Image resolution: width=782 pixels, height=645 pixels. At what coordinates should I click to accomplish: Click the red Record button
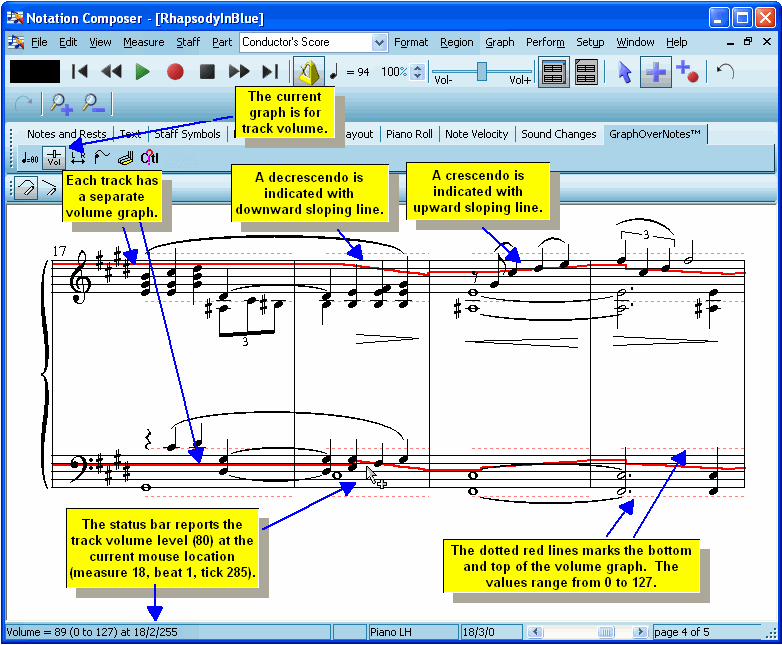(x=175, y=72)
